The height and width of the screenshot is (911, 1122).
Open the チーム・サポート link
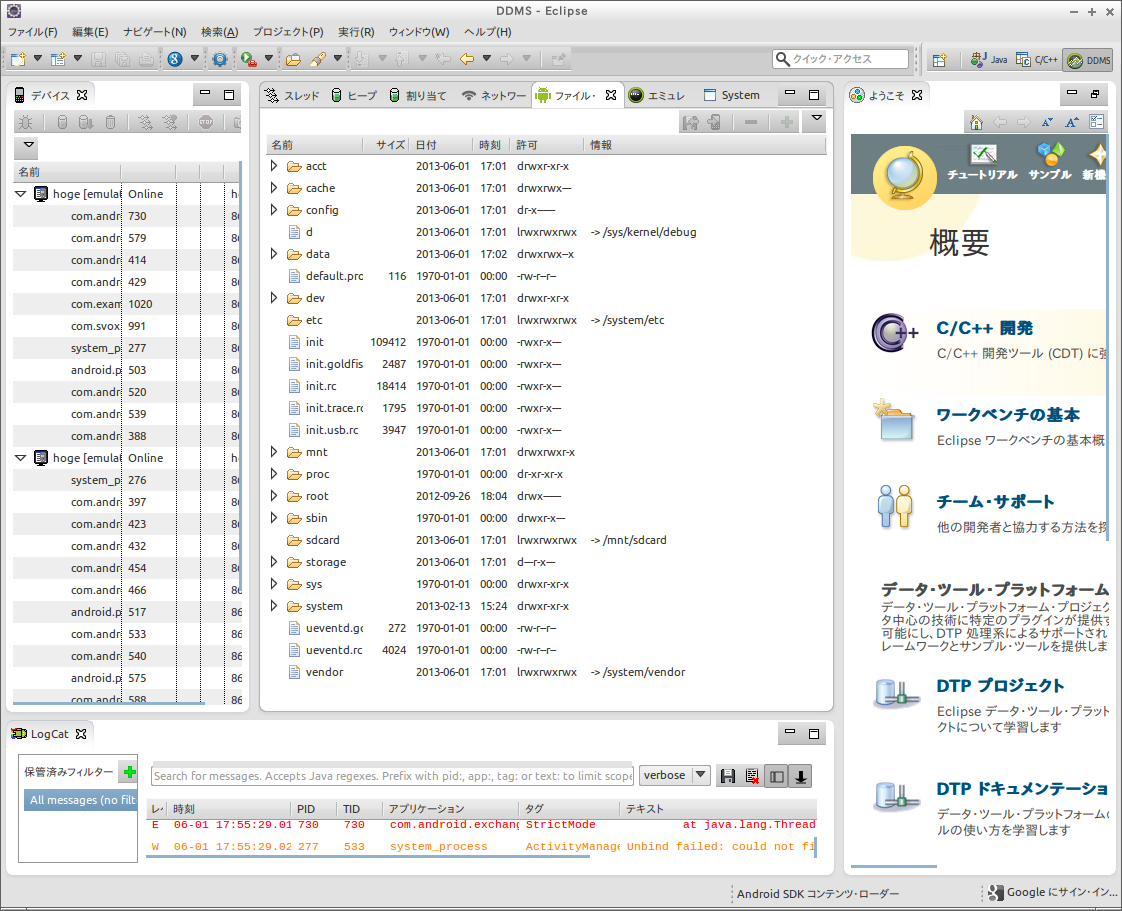point(995,502)
